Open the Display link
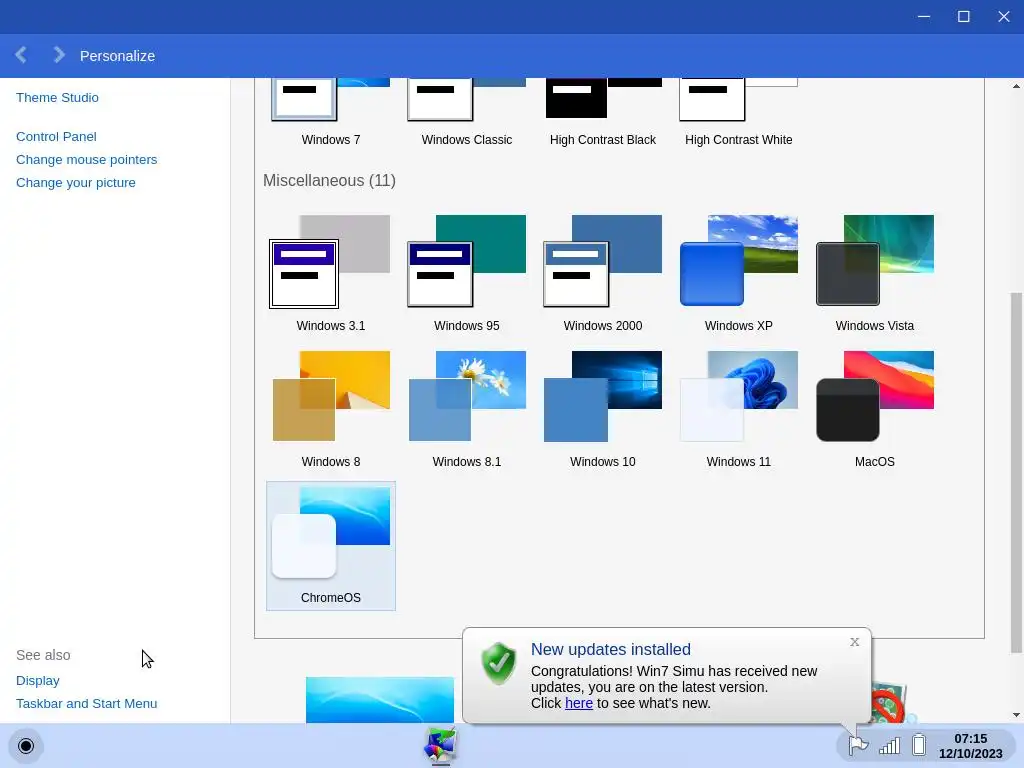 (38, 680)
